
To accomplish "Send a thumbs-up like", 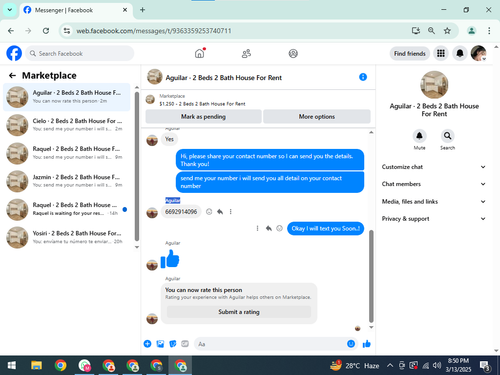I will (367, 344).
